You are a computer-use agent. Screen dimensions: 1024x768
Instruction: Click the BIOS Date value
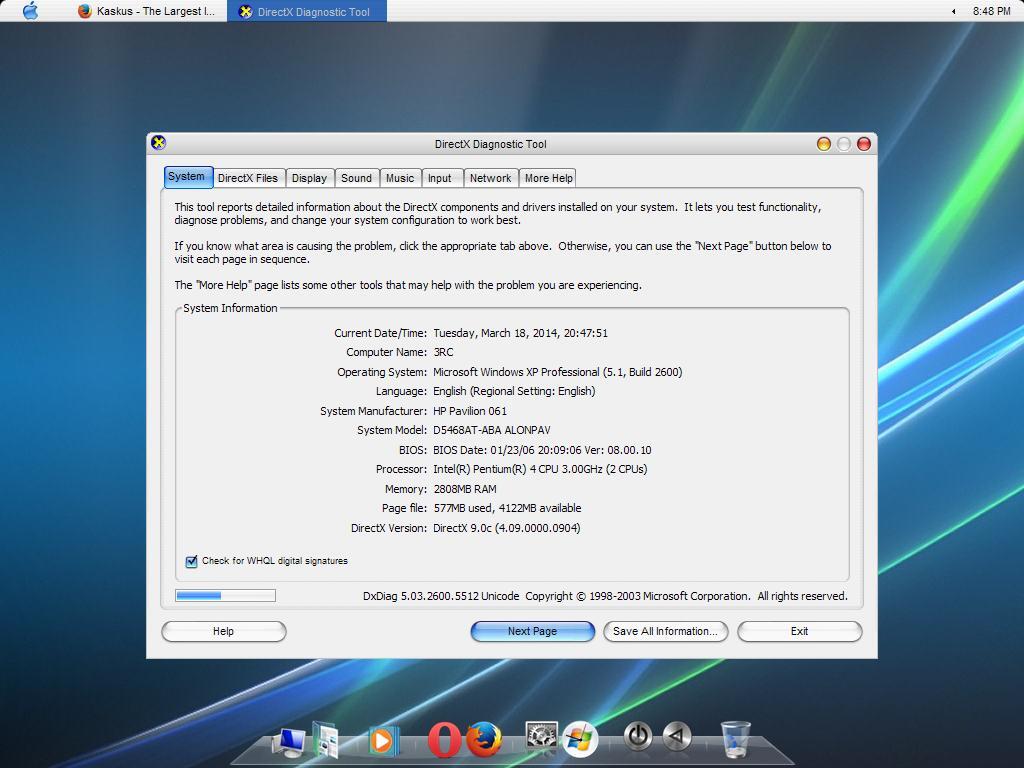pos(542,450)
